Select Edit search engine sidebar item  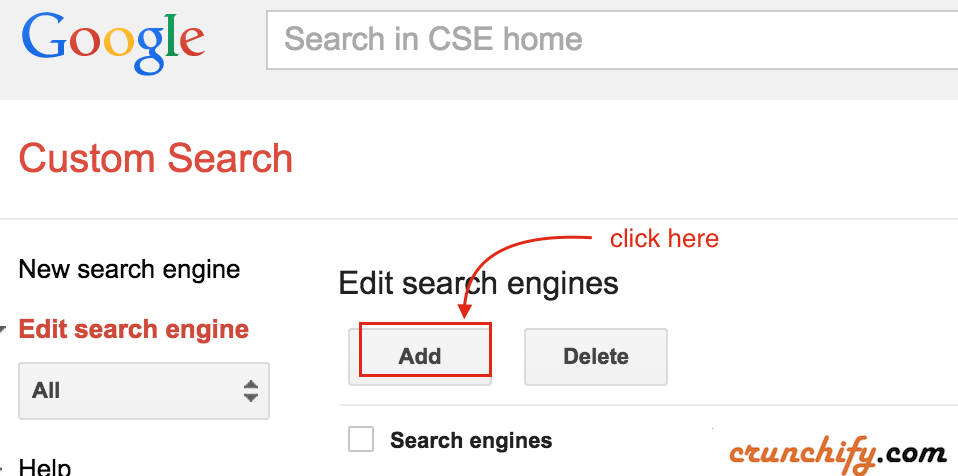[134, 329]
